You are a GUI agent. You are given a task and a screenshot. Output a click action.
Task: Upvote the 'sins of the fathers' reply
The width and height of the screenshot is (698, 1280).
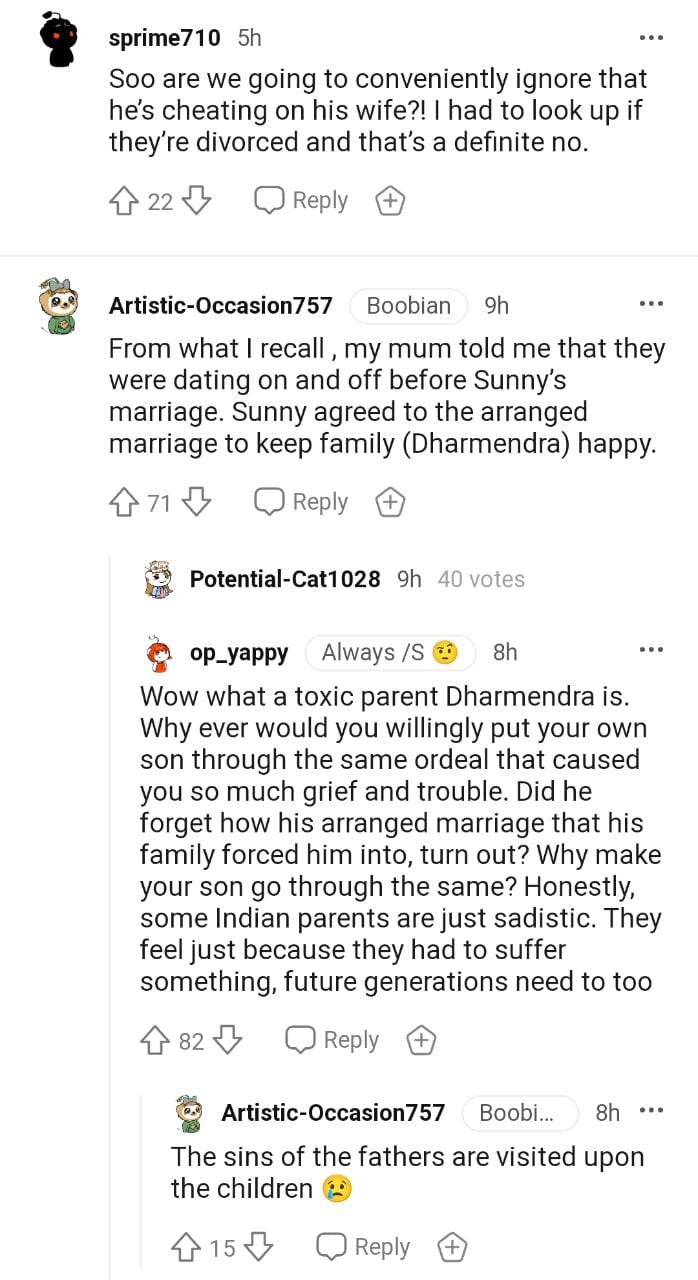click(186, 1248)
